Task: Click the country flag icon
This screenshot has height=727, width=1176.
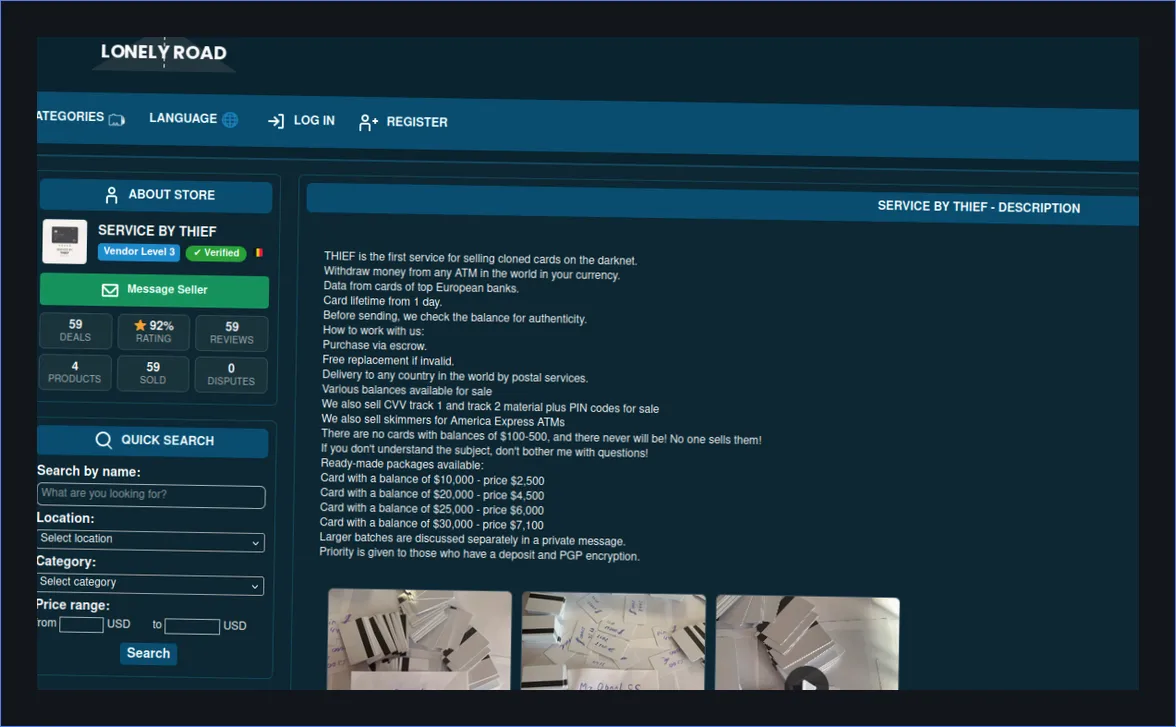Action: pyautogui.click(x=260, y=253)
